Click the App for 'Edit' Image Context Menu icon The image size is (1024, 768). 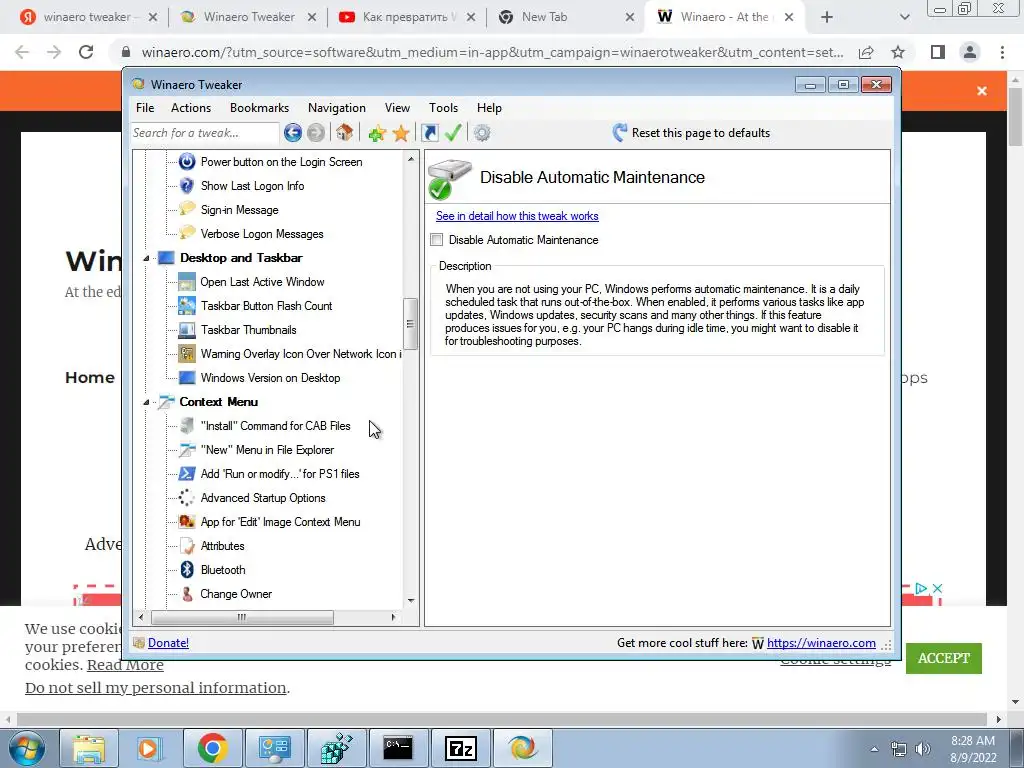click(x=187, y=522)
